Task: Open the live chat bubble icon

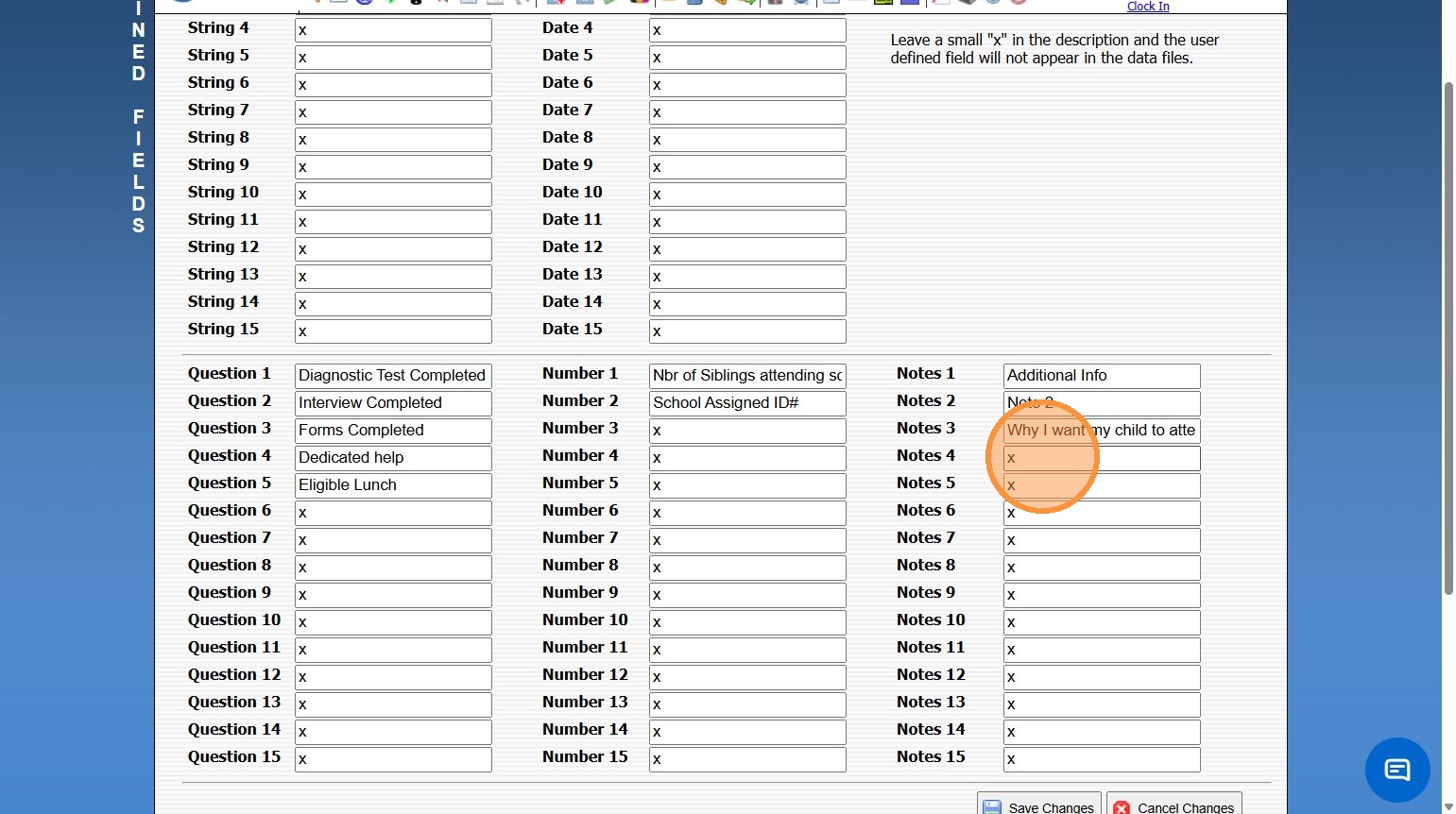Action: tap(1397, 770)
